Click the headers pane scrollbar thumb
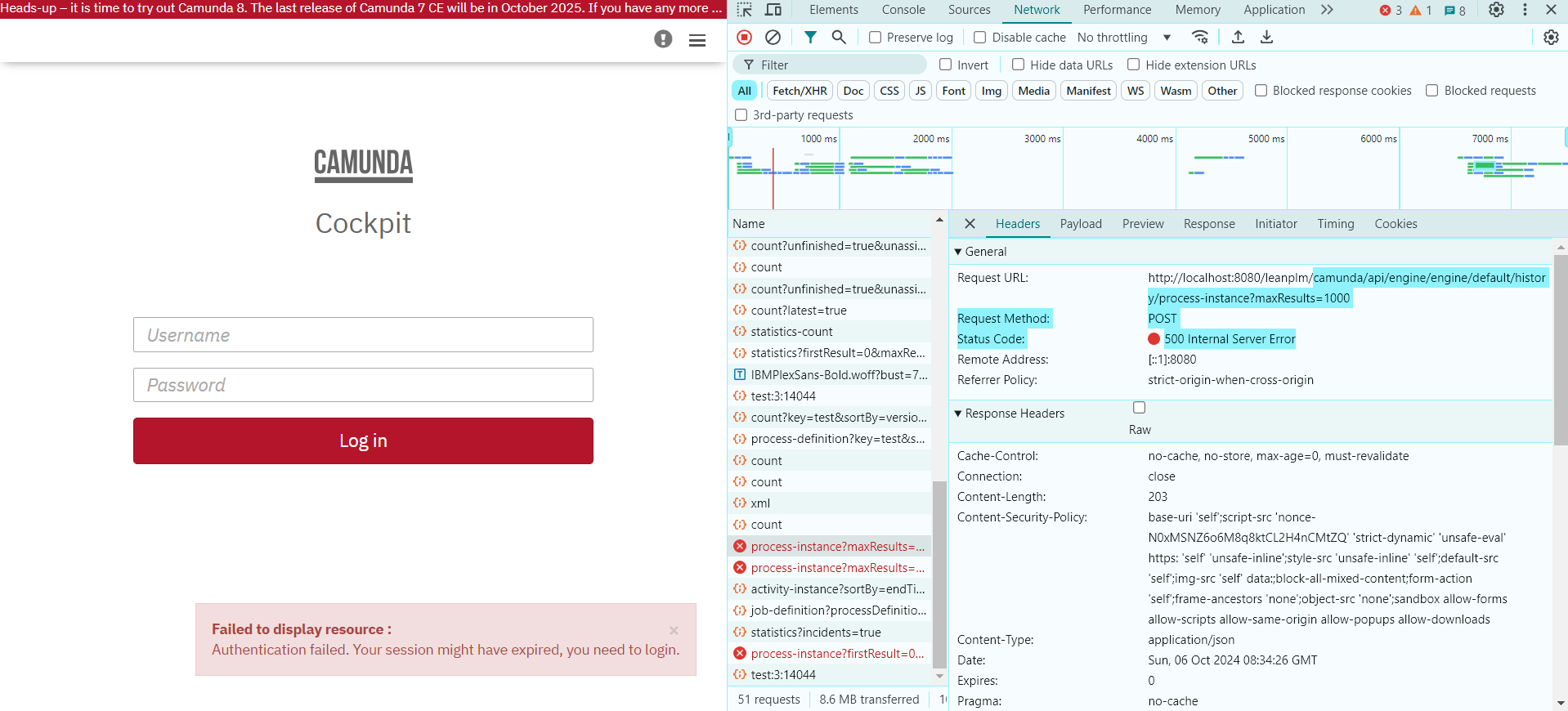This screenshot has width=1568, height=711. [1561, 351]
